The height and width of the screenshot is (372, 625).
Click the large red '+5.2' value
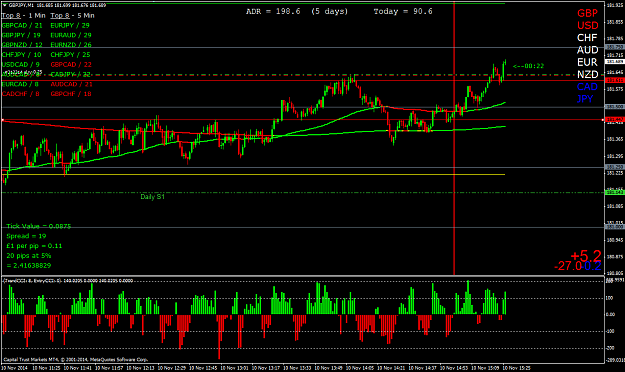586,256
